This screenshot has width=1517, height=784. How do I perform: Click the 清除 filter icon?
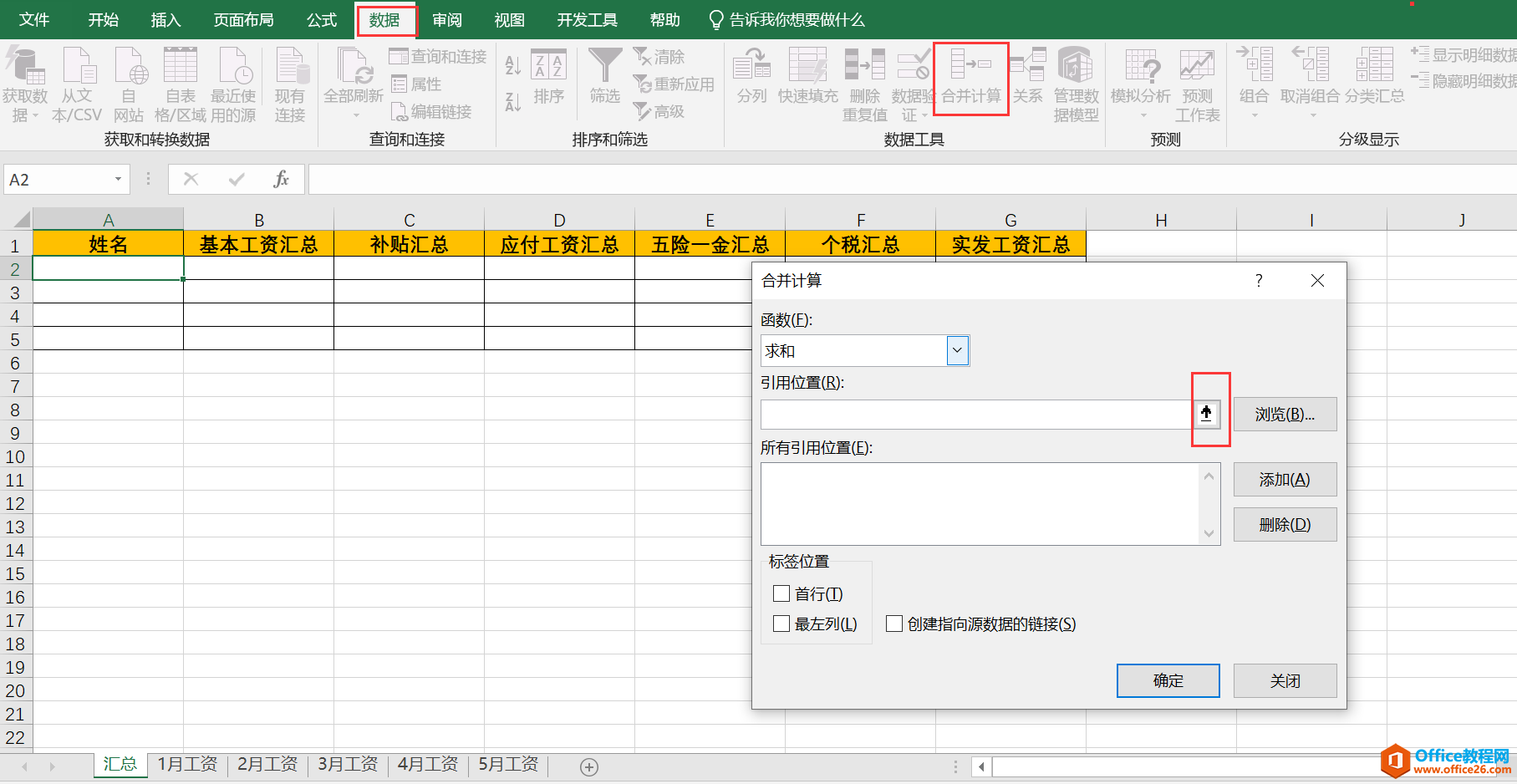[x=659, y=56]
